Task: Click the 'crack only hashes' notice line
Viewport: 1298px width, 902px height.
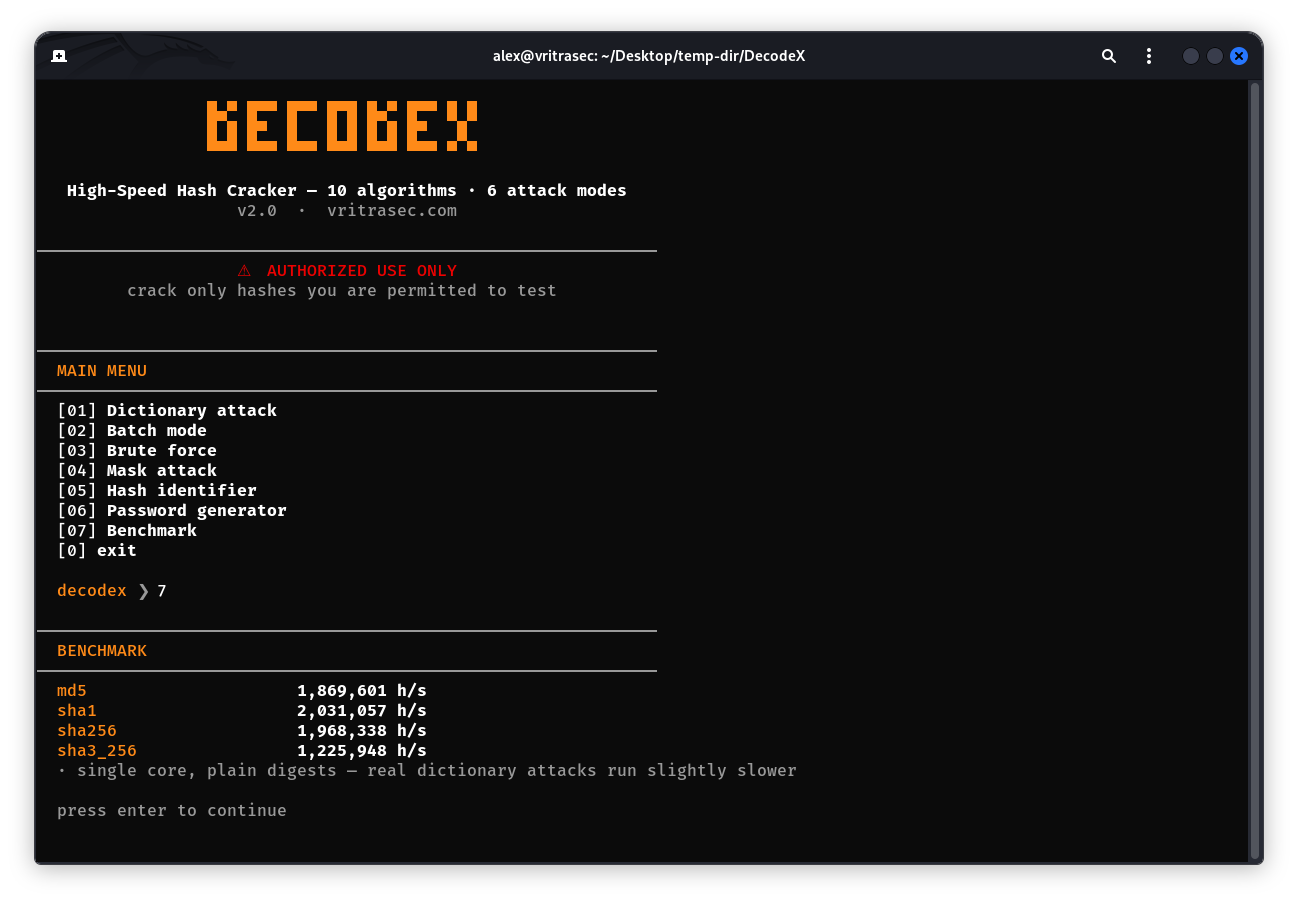Action: pos(342,291)
